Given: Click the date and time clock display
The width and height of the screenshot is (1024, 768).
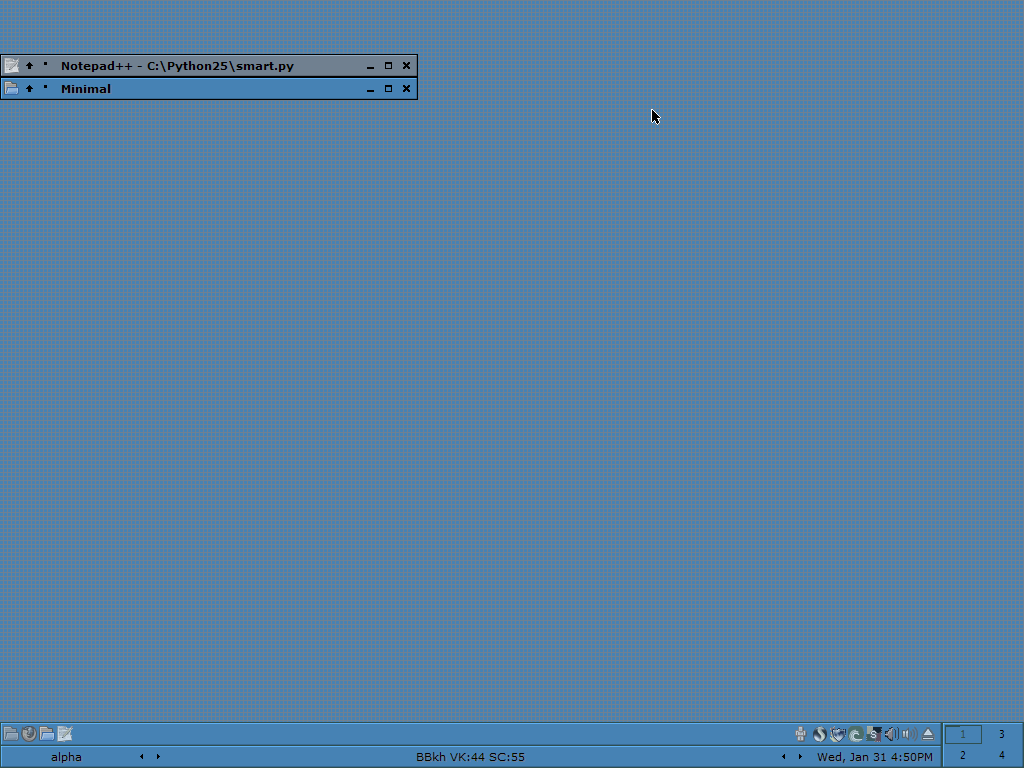Looking at the screenshot, I should [874, 757].
